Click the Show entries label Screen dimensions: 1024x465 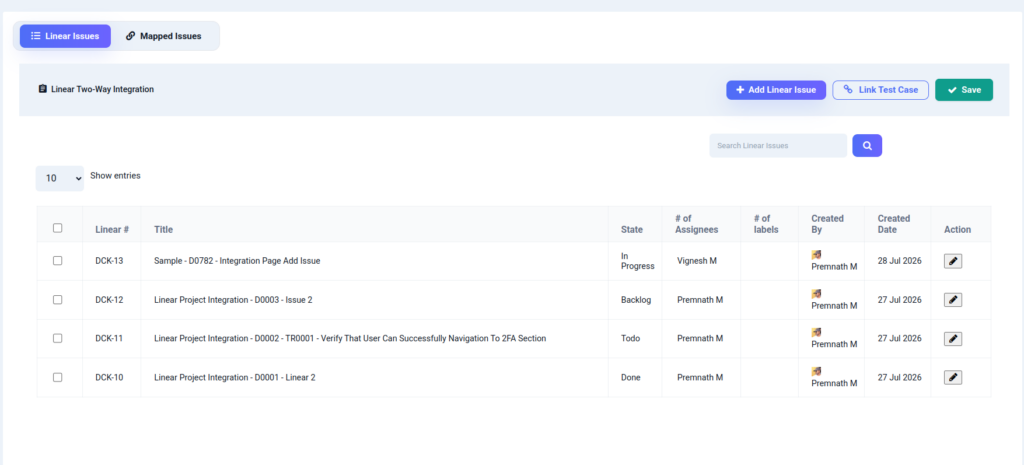tap(115, 176)
